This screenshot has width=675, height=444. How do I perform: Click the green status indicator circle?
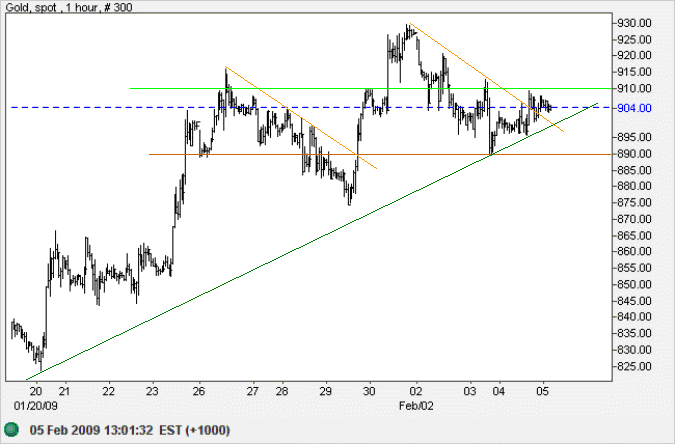12,430
